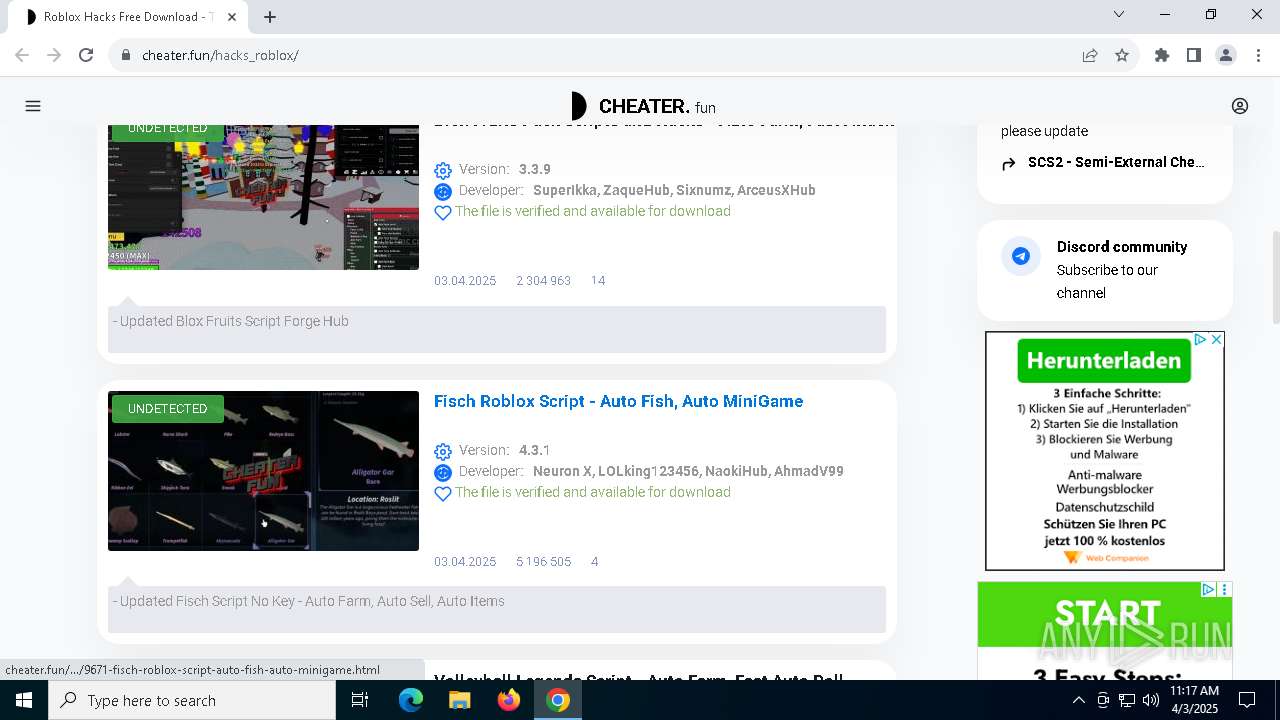
Task: Click the developer icon beside Neuron X
Action: [x=443, y=472]
